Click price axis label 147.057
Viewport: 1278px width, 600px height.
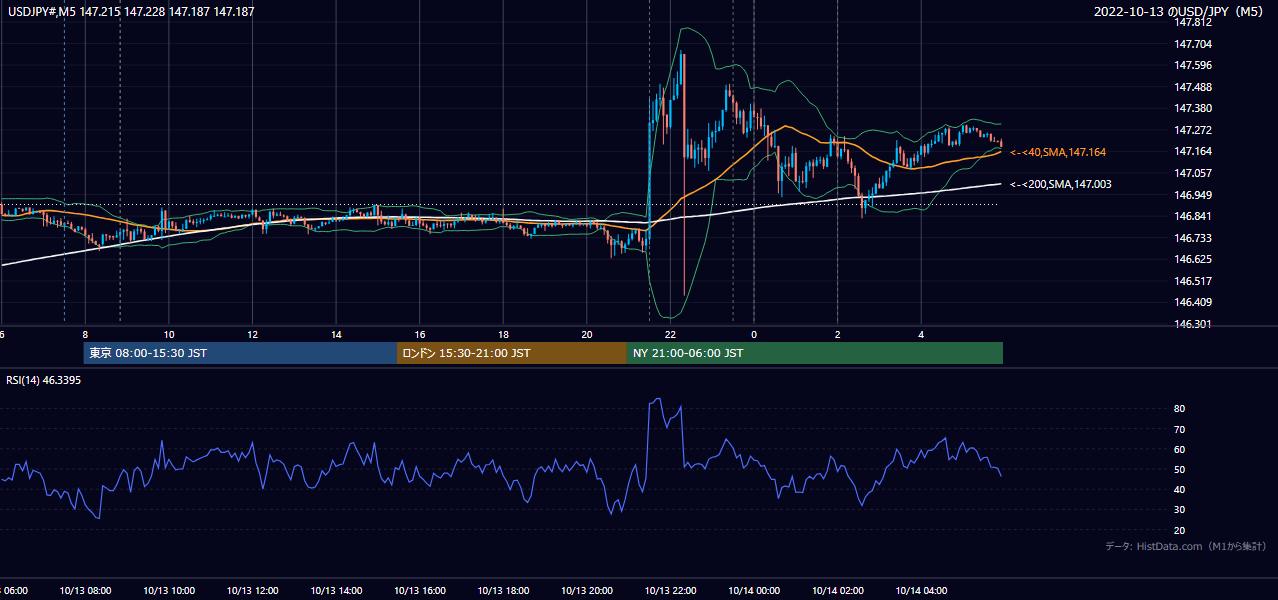[1191, 173]
